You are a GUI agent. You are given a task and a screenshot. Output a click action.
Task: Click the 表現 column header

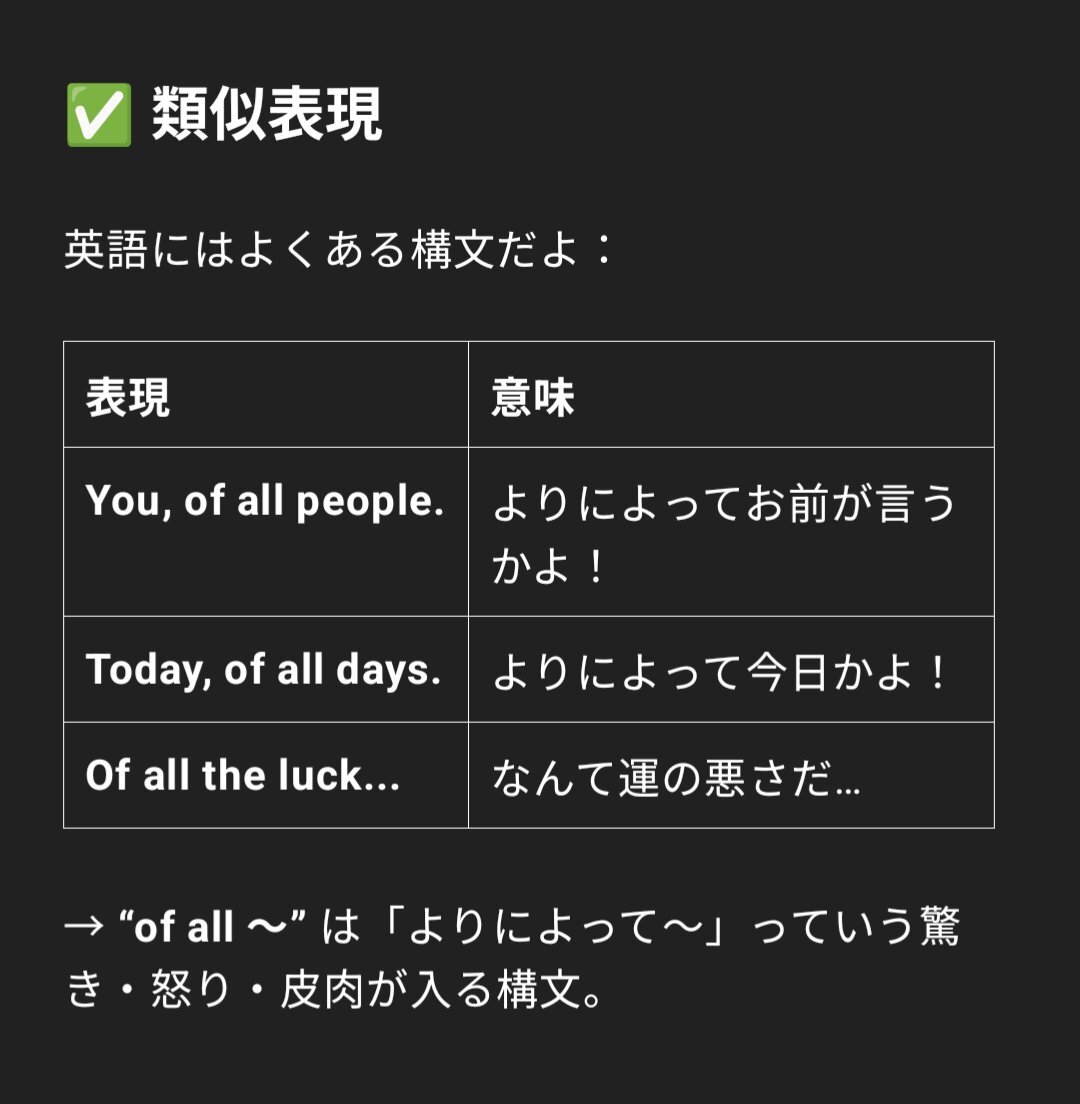(266, 394)
